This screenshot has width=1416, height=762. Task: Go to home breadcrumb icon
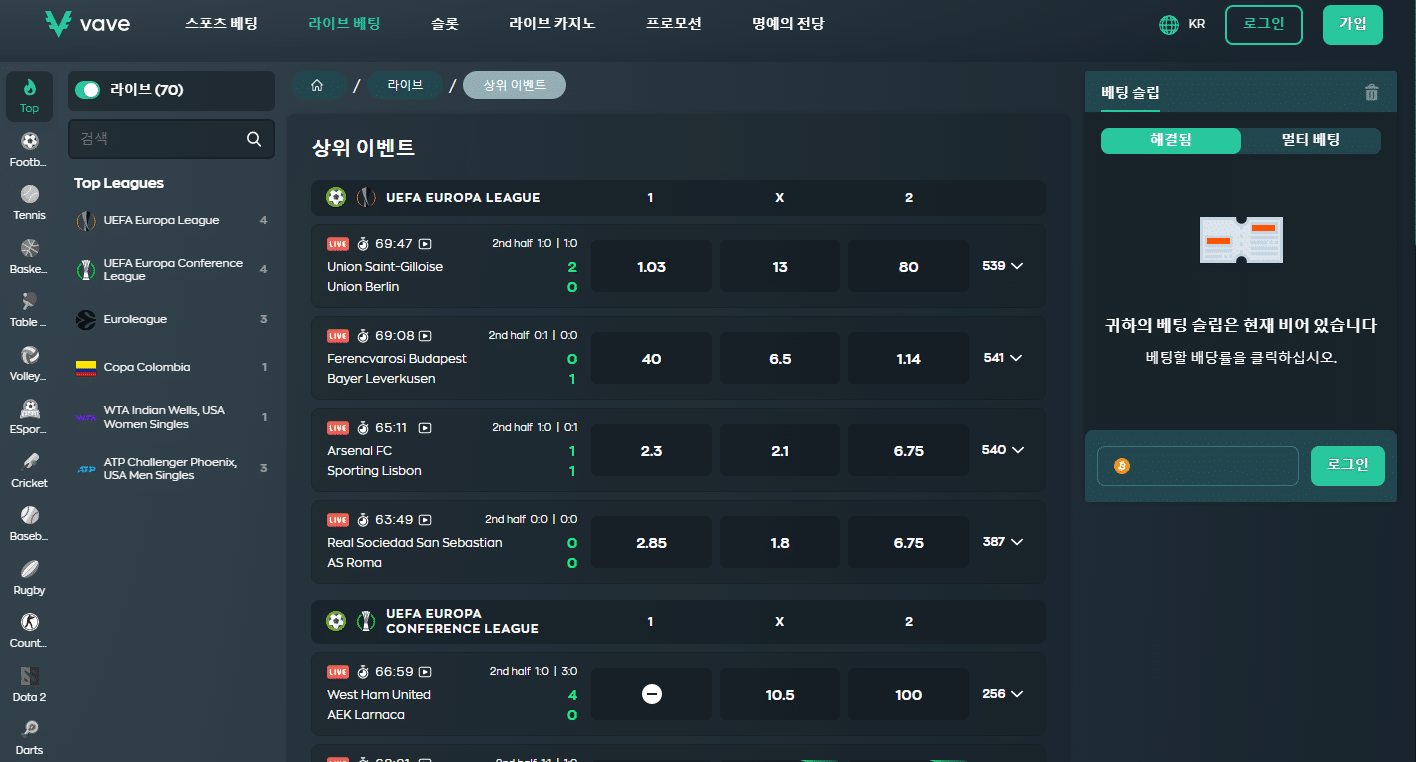tap(317, 86)
